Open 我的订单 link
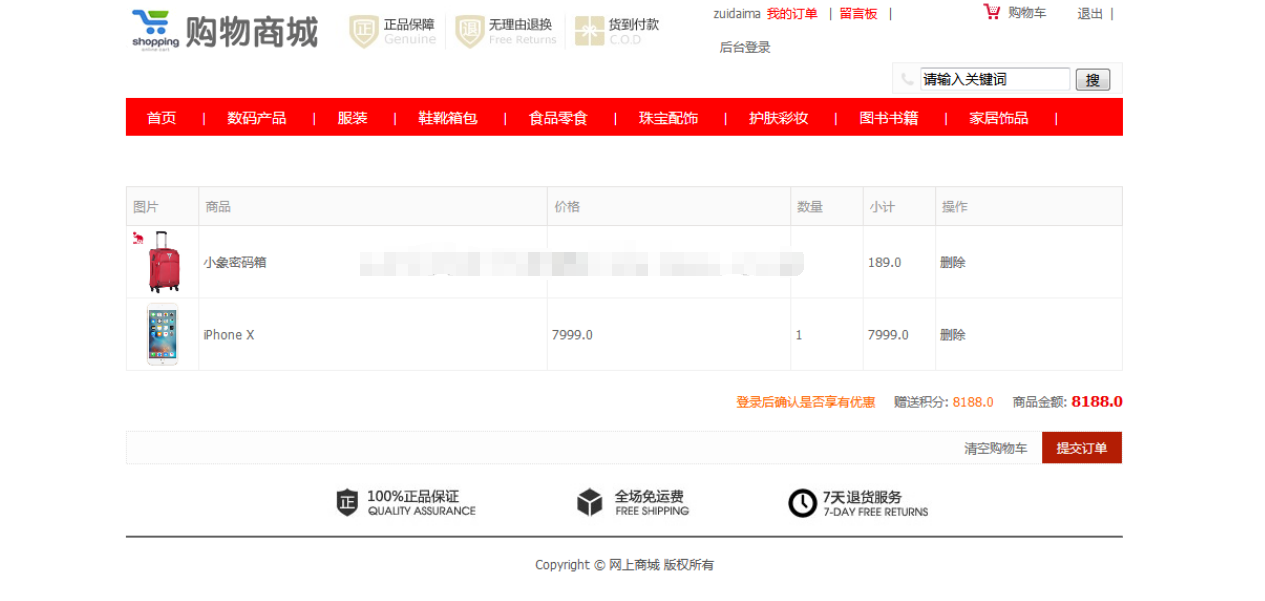This screenshot has width=1265, height=601. (x=792, y=14)
